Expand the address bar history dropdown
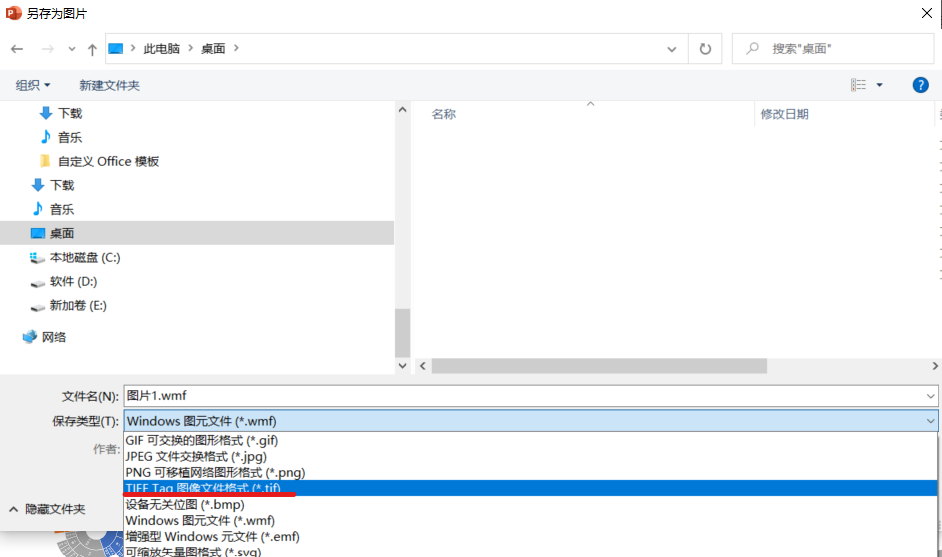The height and width of the screenshot is (557, 942). 672,49
